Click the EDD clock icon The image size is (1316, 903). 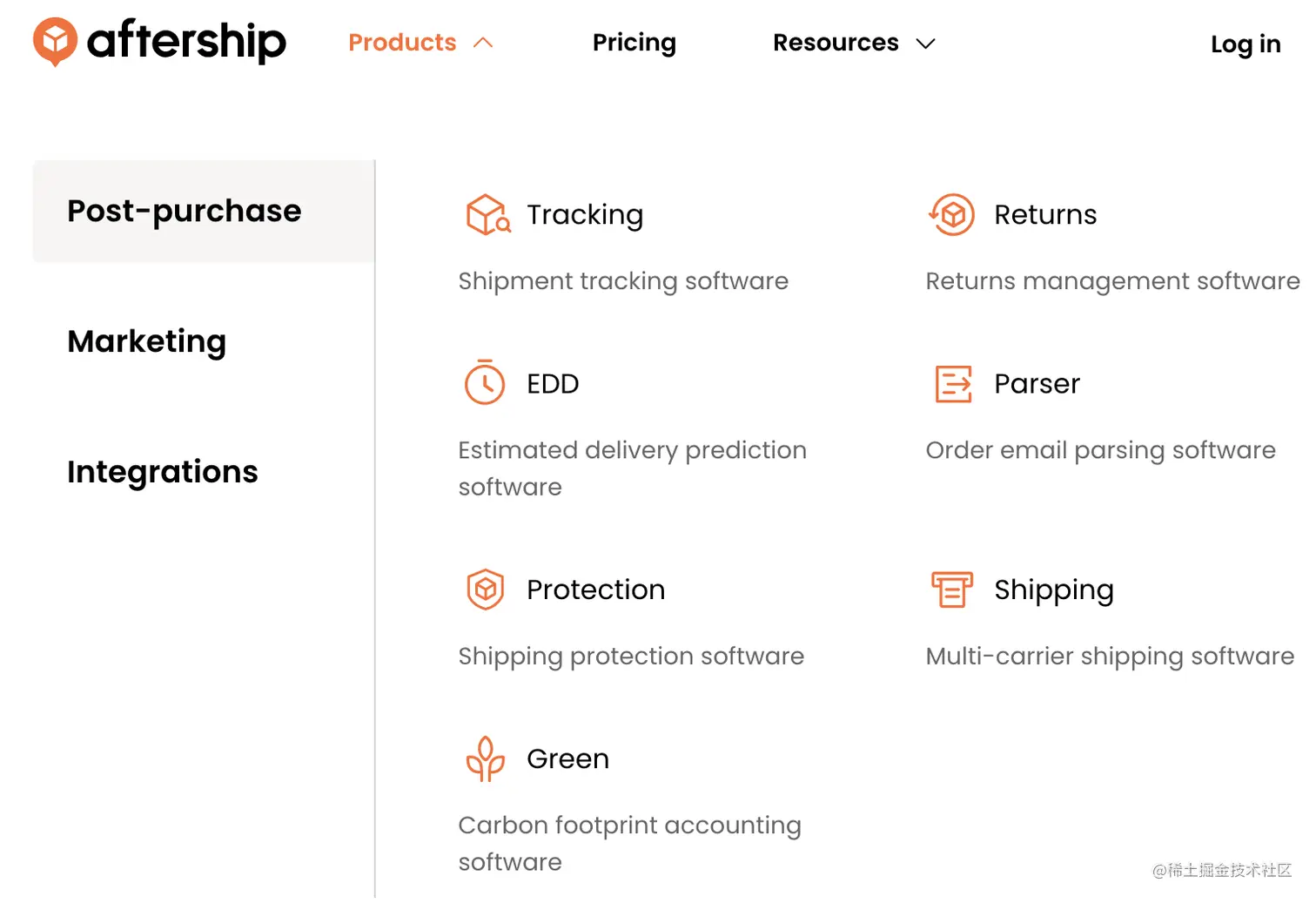tap(485, 382)
